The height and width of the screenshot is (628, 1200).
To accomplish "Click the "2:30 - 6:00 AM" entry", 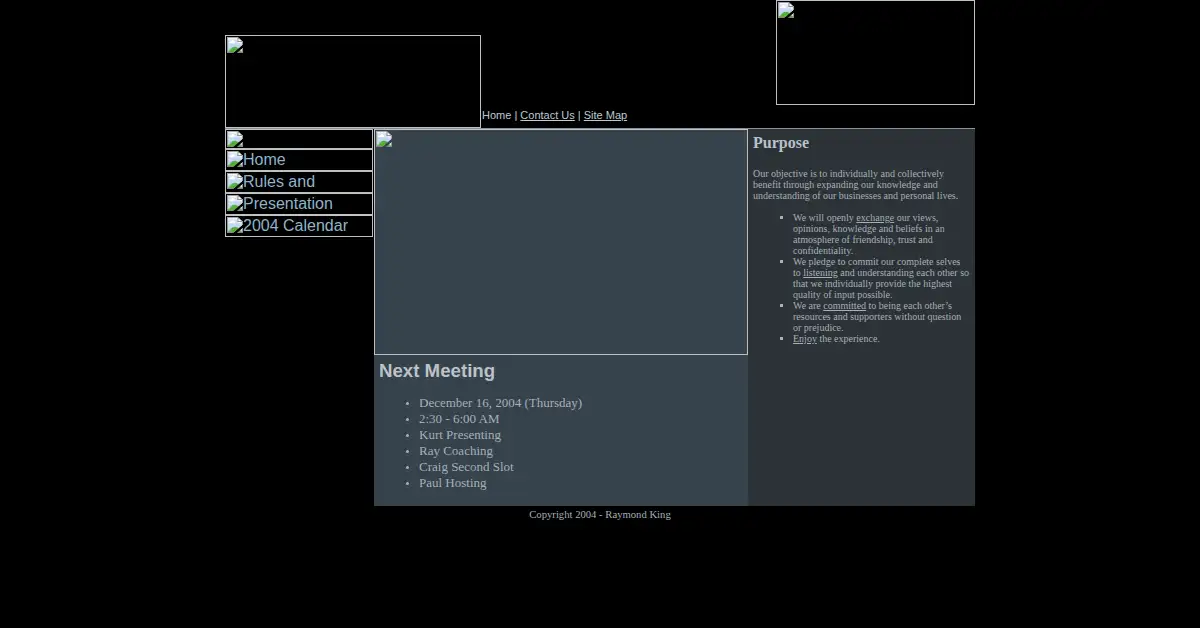I will click(x=459, y=419).
